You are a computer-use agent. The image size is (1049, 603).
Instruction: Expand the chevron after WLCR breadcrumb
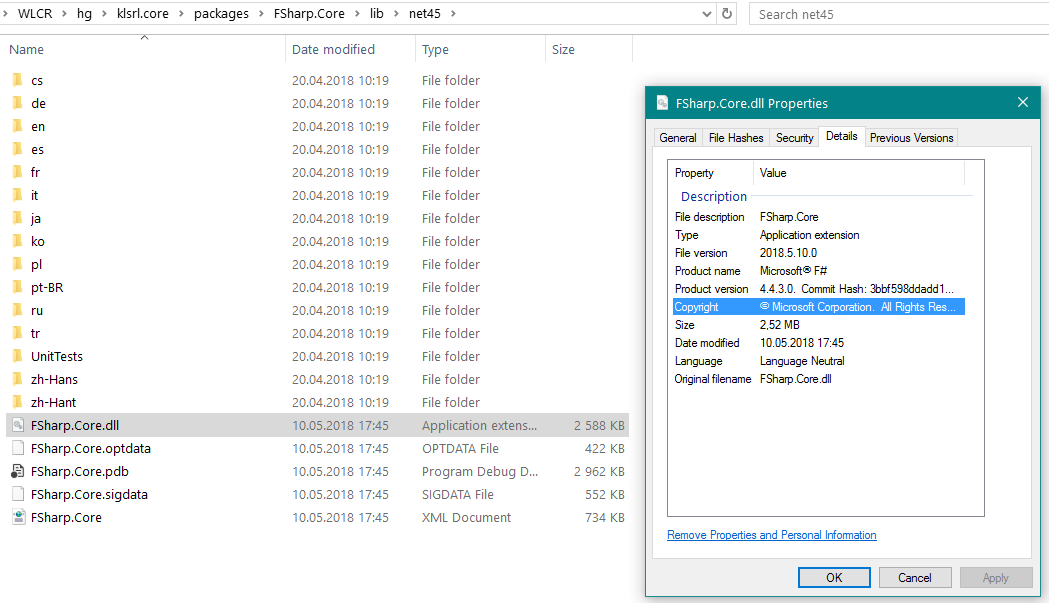coord(64,13)
